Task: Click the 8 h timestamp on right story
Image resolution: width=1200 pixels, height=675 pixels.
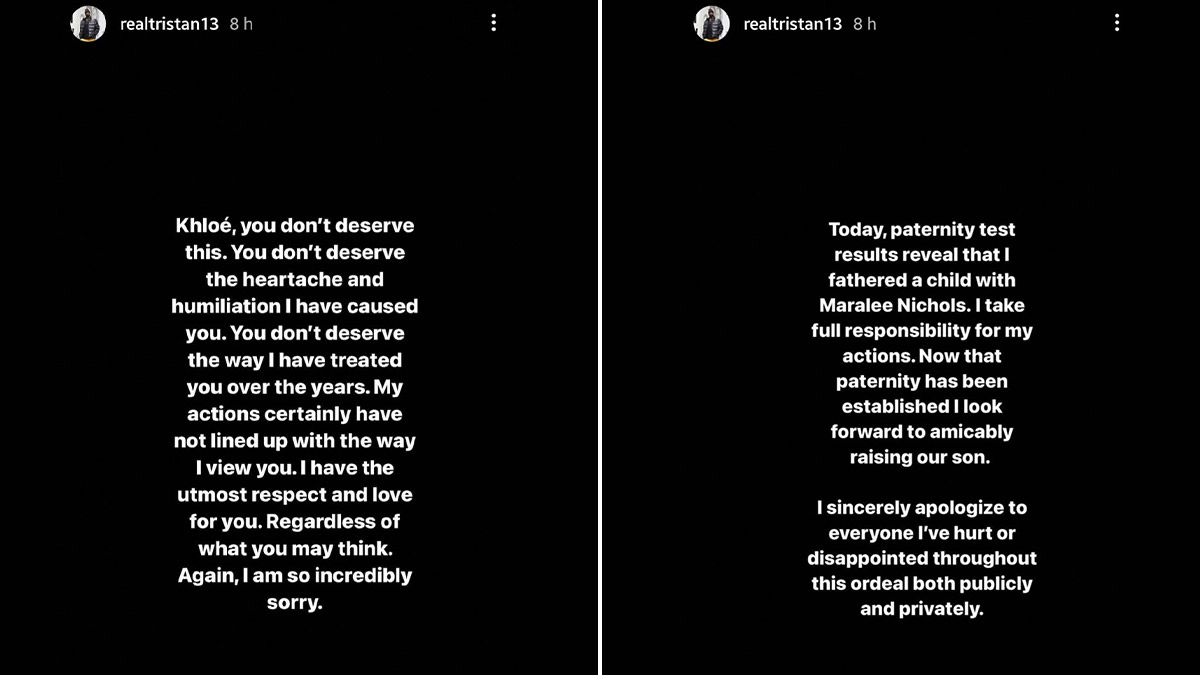Action: point(865,24)
